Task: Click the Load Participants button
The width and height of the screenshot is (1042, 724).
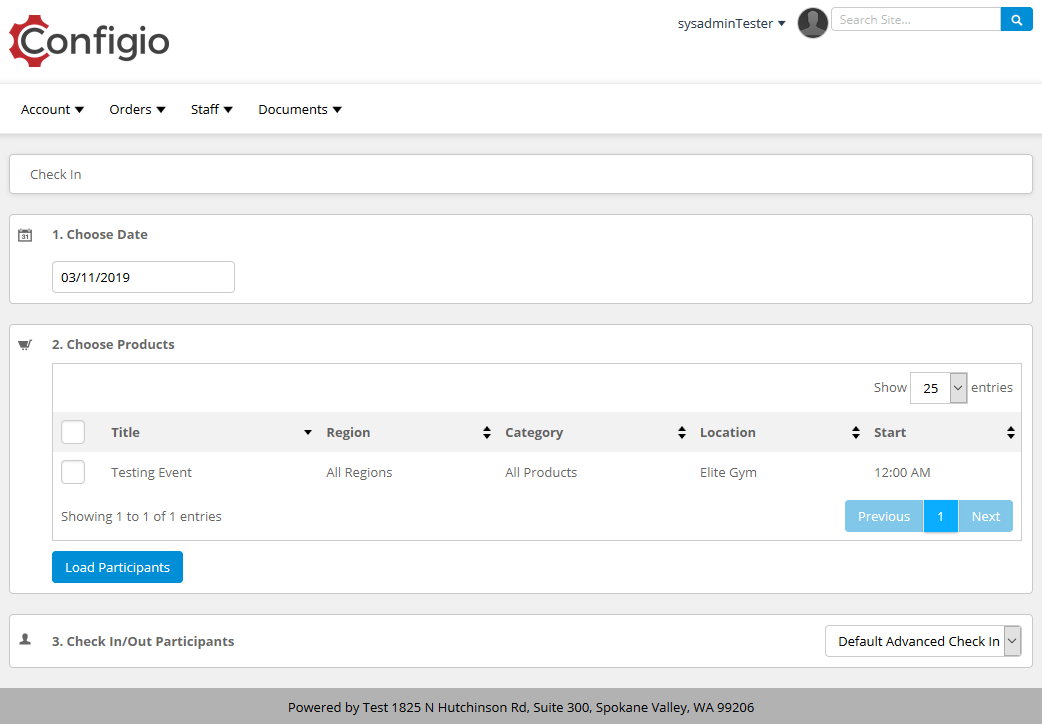Action: (x=118, y=567)
